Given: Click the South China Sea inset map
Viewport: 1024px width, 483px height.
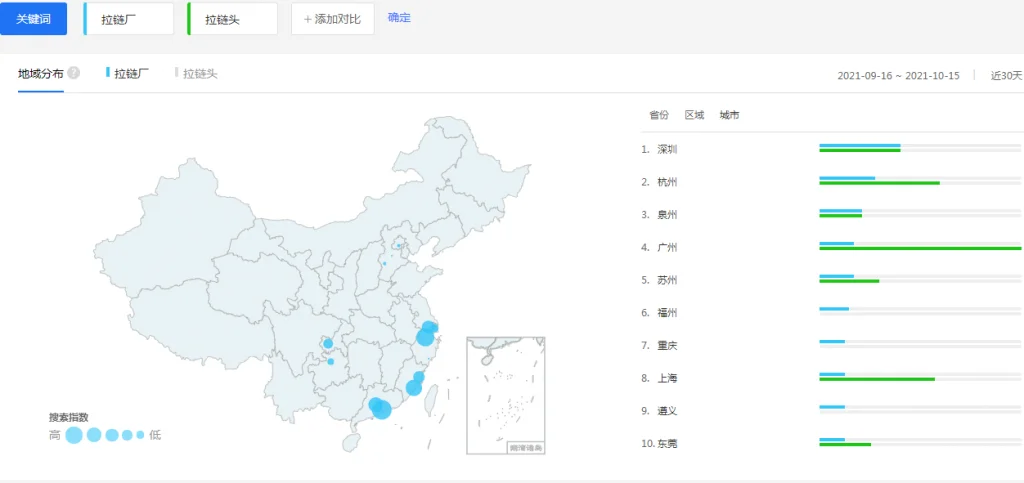Looking at the screenshot, I should pos(505,395).
